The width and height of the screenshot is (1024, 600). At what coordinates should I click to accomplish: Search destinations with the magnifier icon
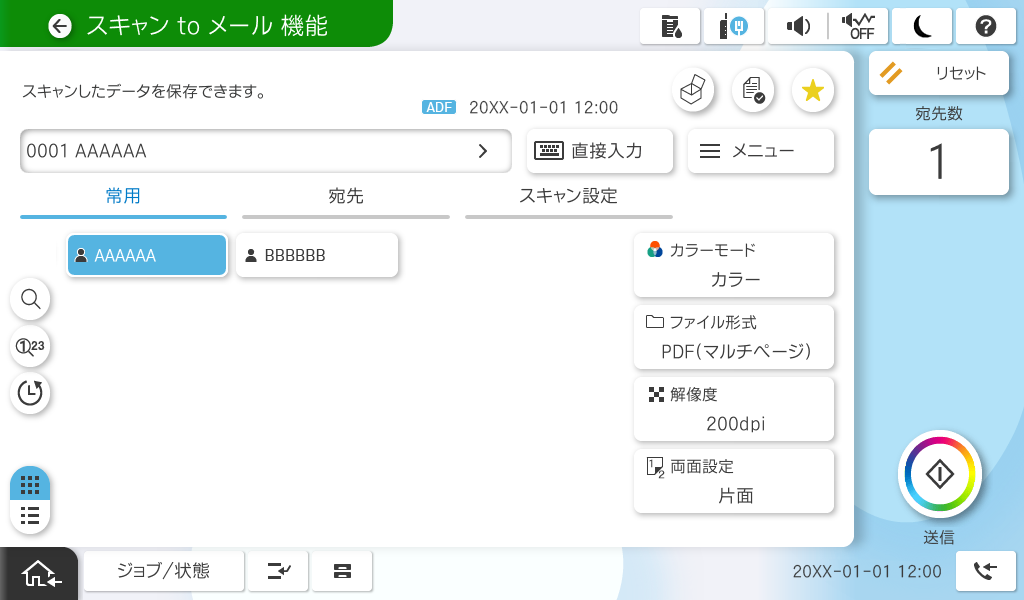click(x=30, y=298)
